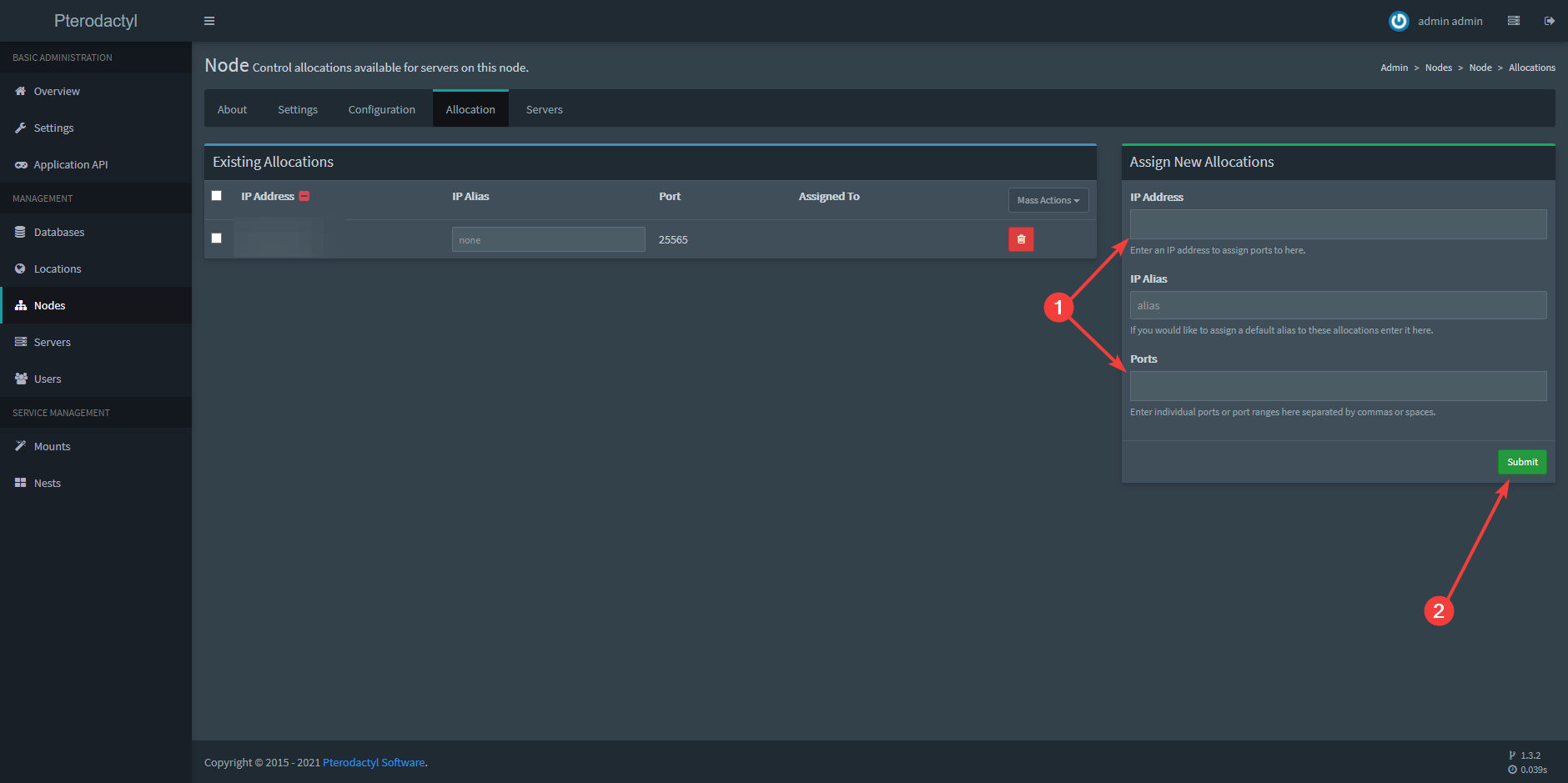The width and height of the screenshot is (1568, 783).
Task: Open Nests in the sidebar
Action: coord(96,483)
